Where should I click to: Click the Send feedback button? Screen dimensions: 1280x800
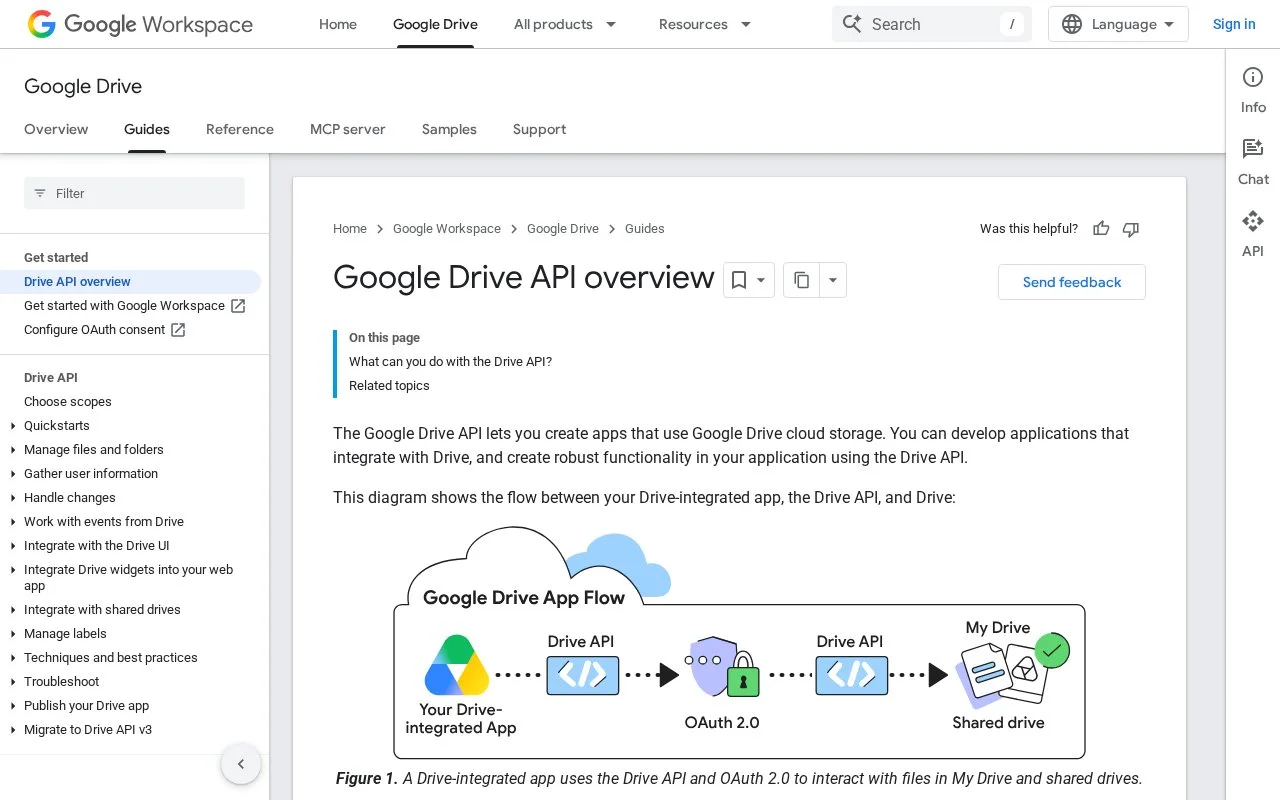click(x=1072, y=282)
